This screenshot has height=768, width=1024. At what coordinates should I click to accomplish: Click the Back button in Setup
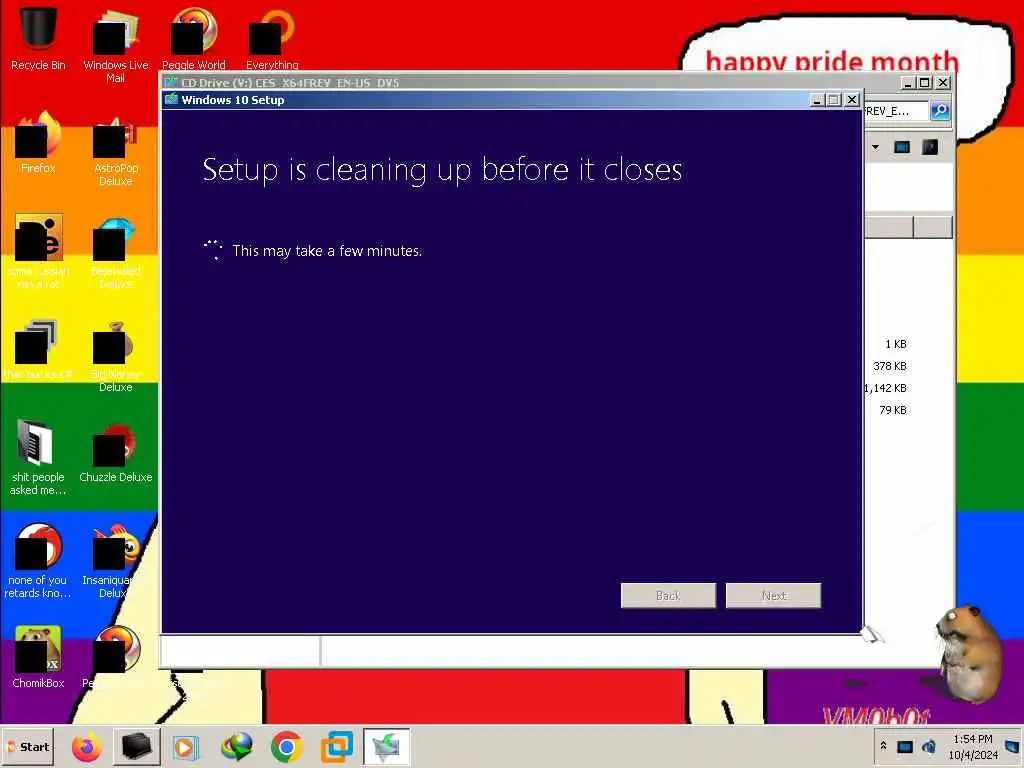click(668, 596)
